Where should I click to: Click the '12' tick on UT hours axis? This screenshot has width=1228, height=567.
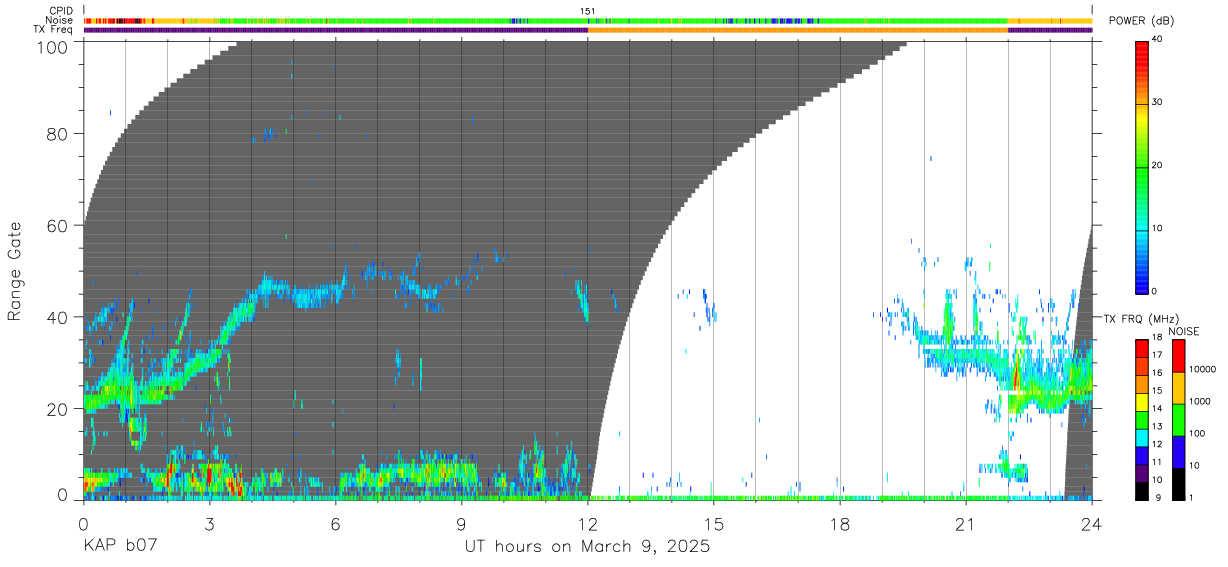[x=588, y=523]
